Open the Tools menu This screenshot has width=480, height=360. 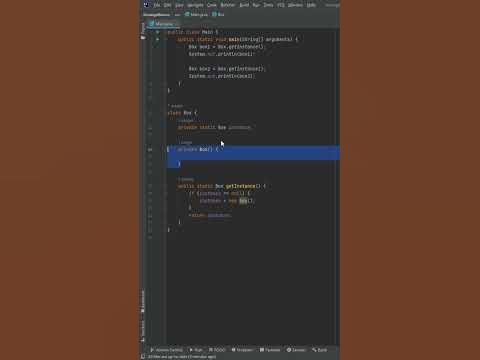tap(268, 5)
